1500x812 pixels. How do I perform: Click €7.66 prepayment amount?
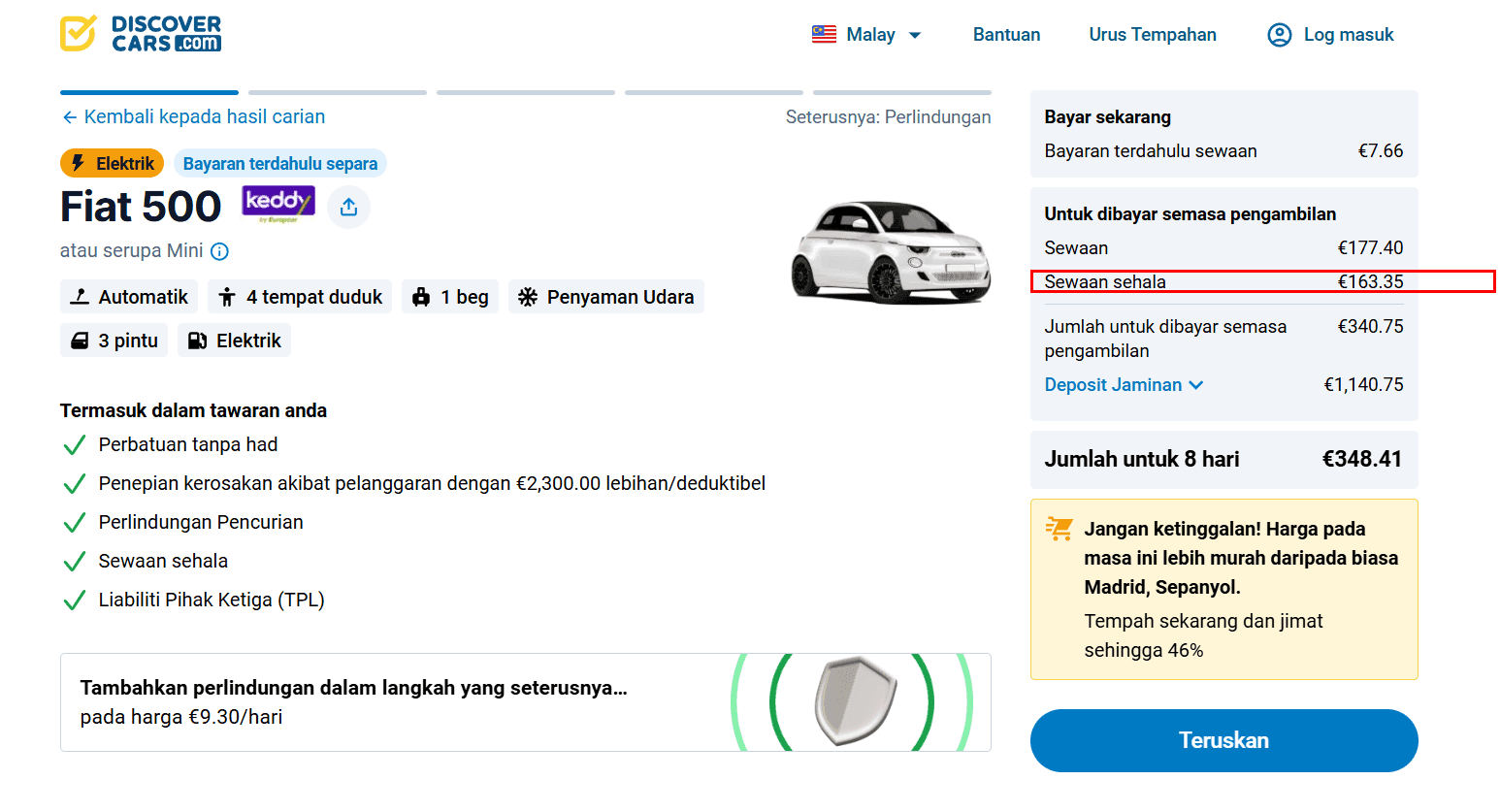pyautogui.click(x=1381, y=151)
